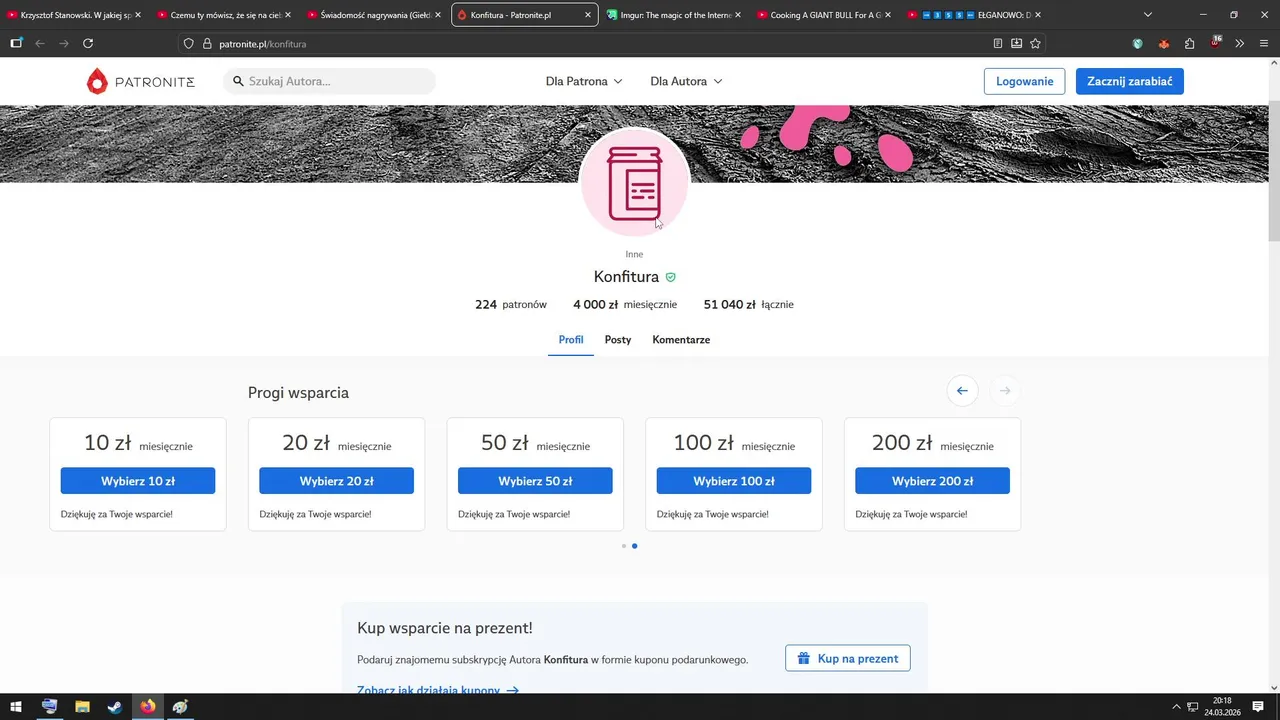Click the Logowanie button
The width and height of the screenshot is (1280, 720).
pyautogui.click(x=1024, y=81)
